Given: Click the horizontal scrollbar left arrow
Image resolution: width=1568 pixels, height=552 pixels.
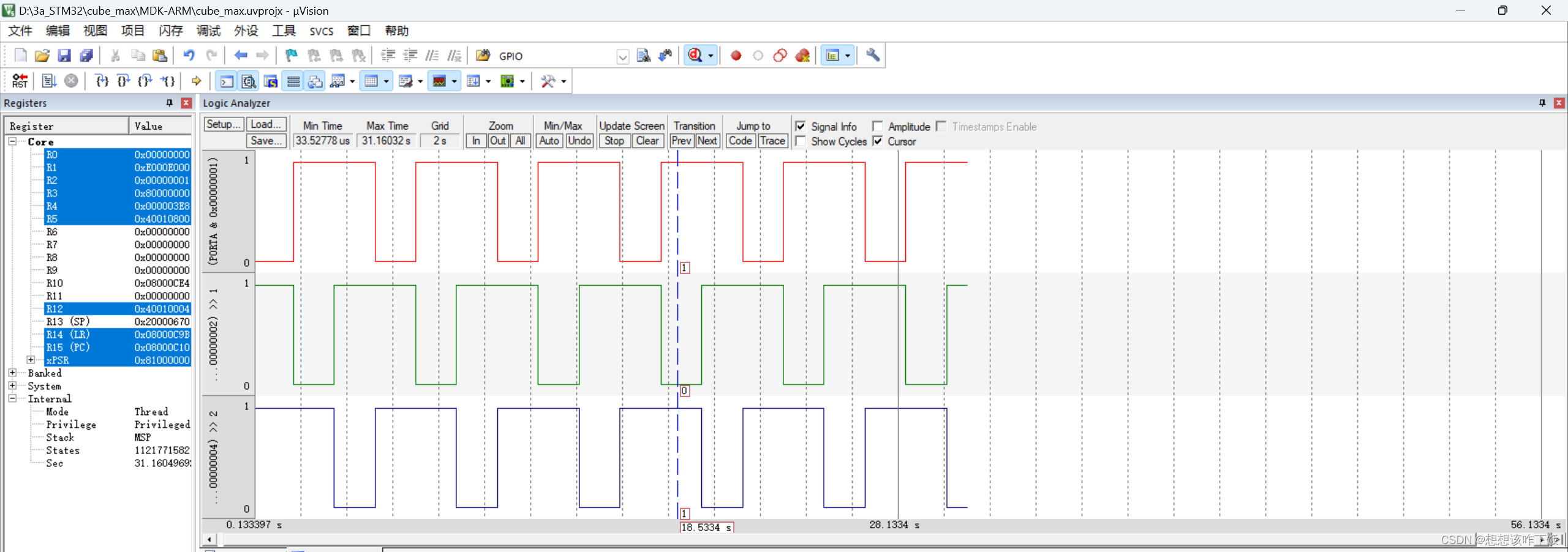Looking at the screenshot, I should coord(209,540).
